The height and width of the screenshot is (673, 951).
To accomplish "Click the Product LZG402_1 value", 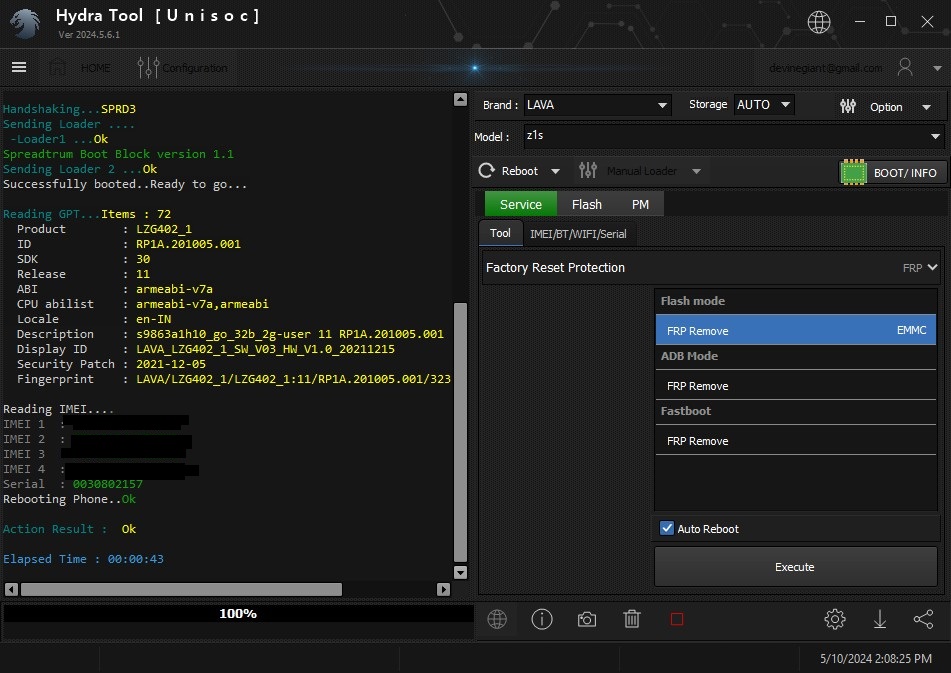I will (164, 229).
